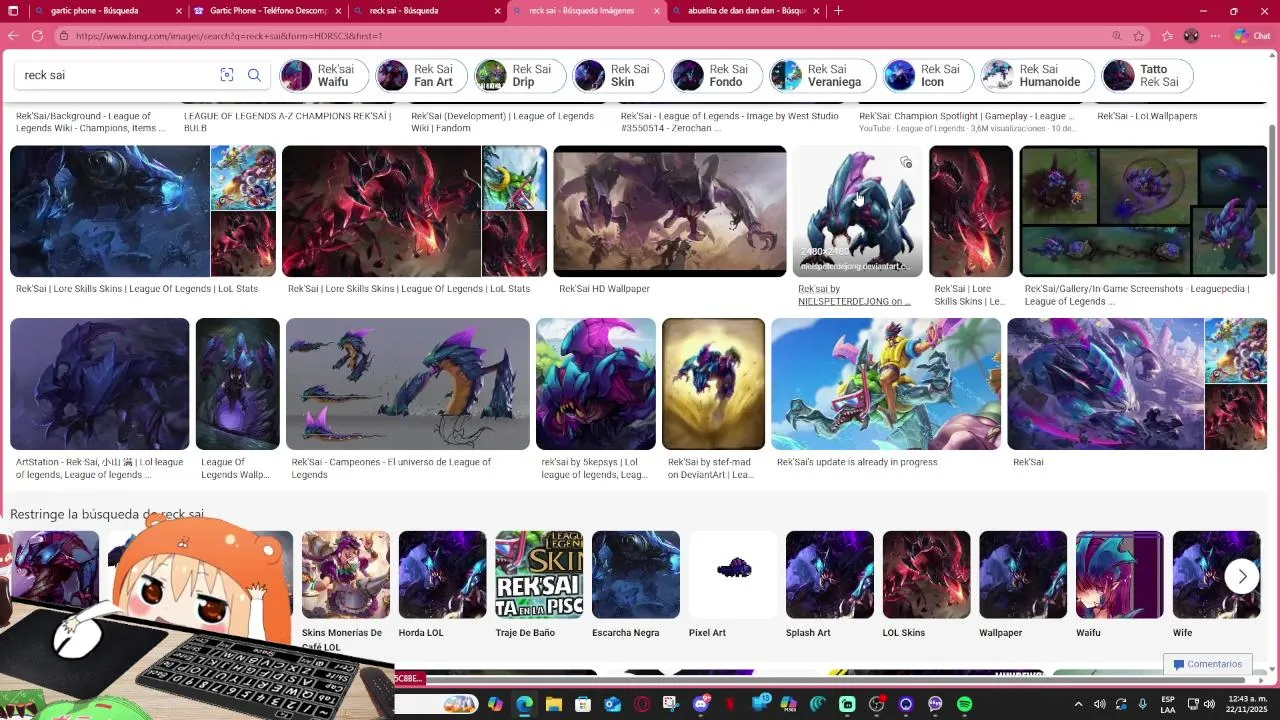Close the 'reck sai - Búsqueda Imágenes' tab

point(657,11)
